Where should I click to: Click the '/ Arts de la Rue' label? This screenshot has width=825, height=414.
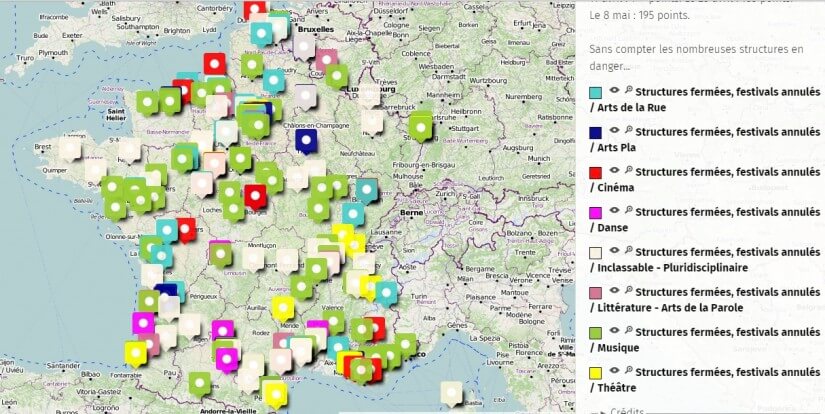628,108
